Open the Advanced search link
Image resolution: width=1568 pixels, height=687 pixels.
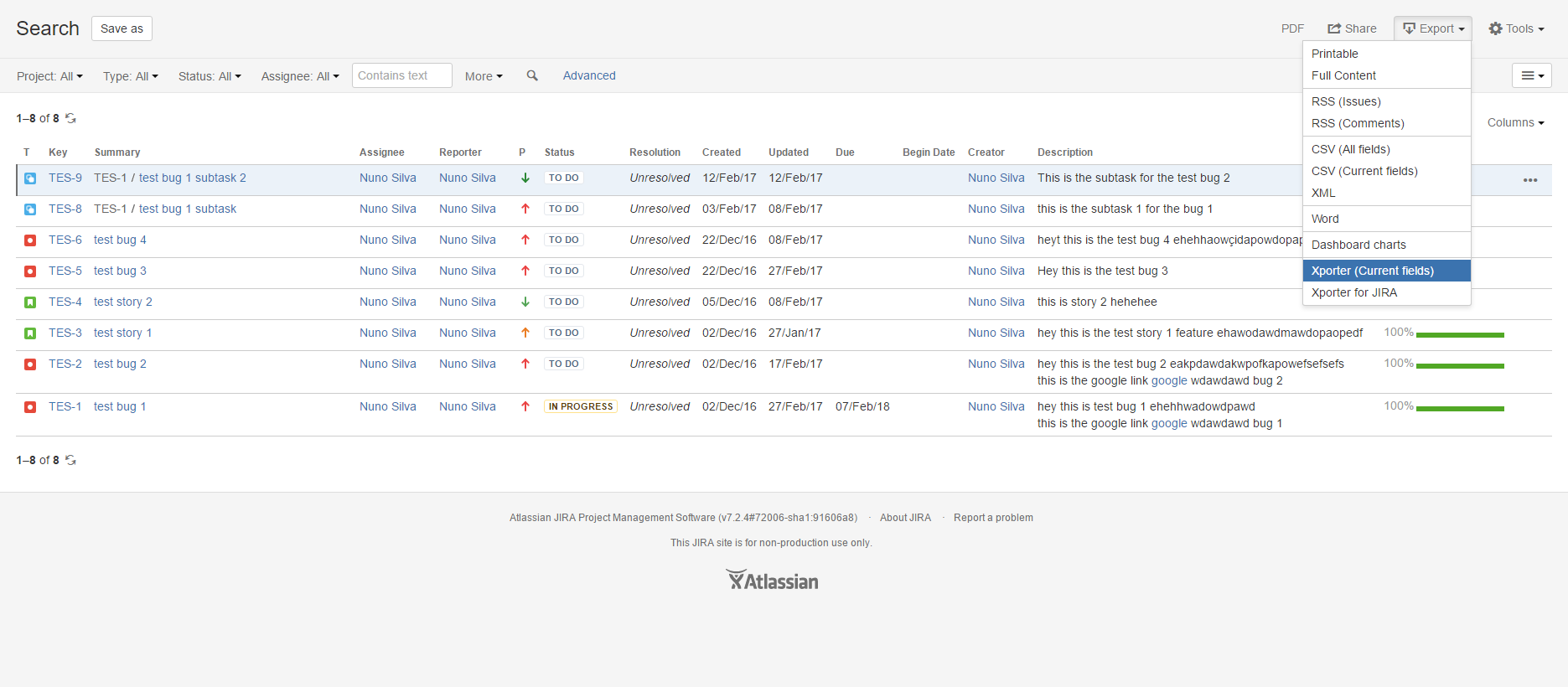point(589,75)
